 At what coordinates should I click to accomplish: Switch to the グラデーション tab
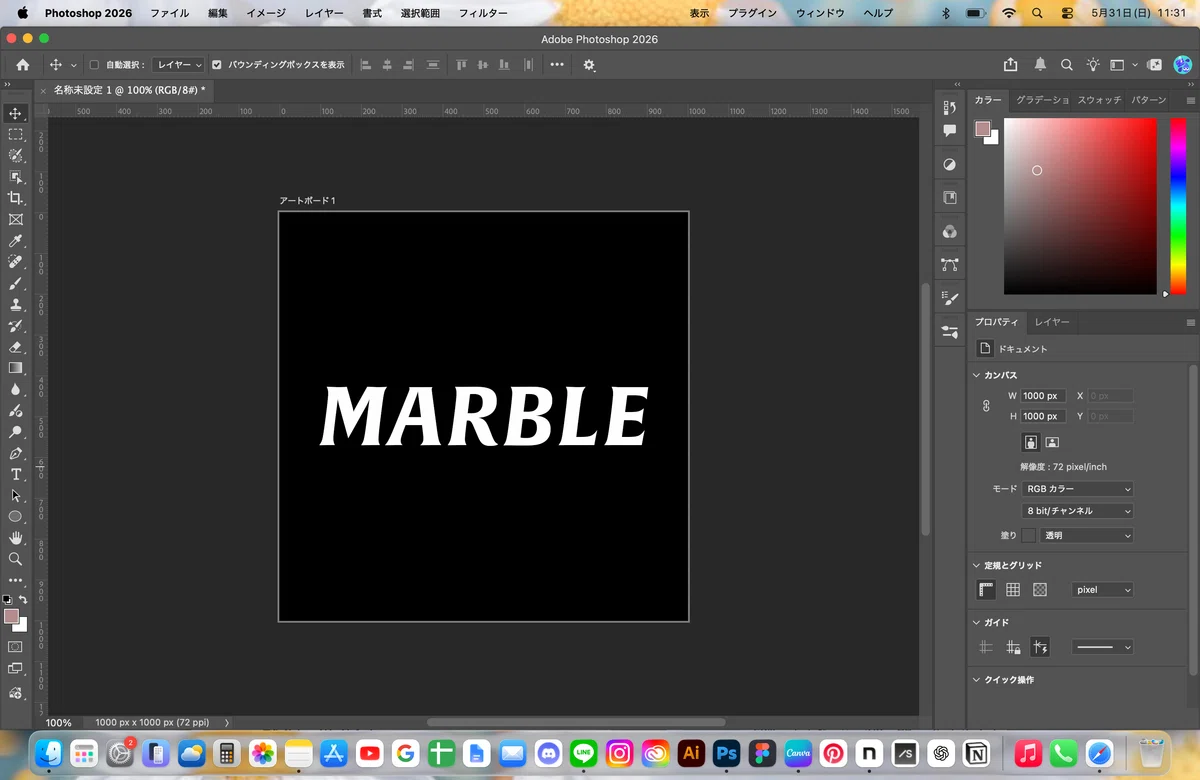click(x=1042, y=100)
